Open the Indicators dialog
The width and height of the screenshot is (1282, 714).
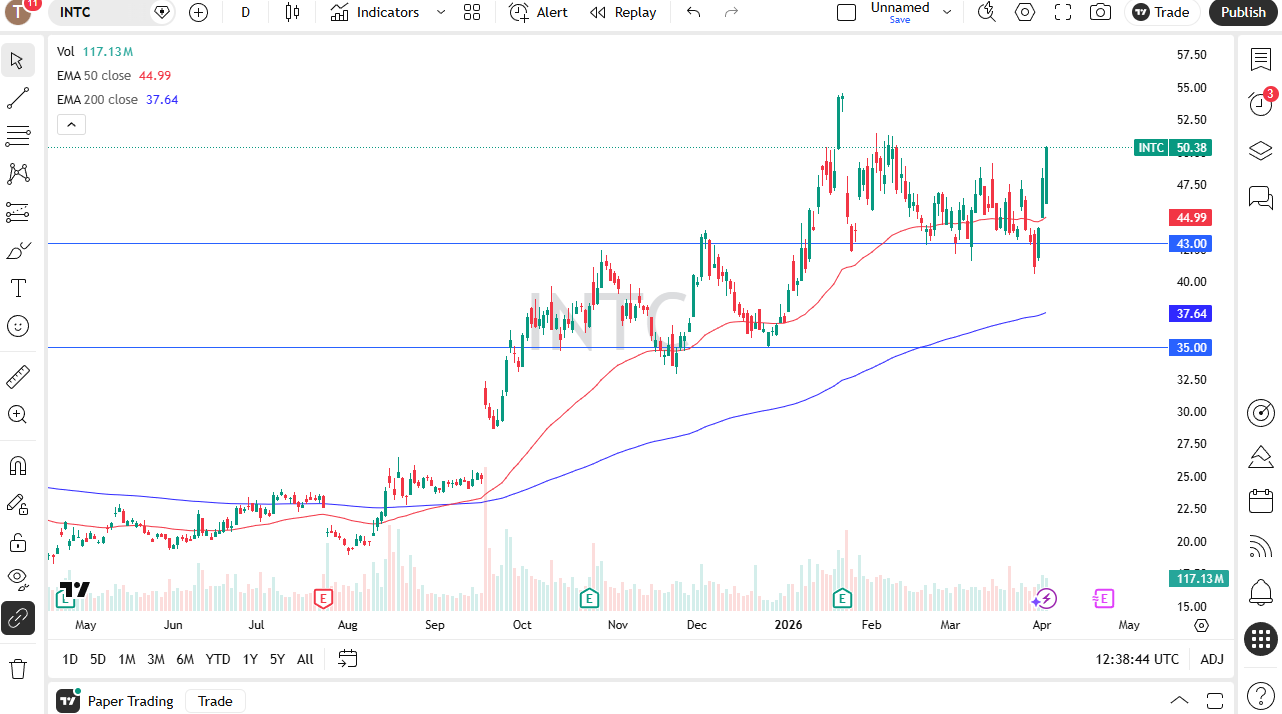(x=375, y=12)
